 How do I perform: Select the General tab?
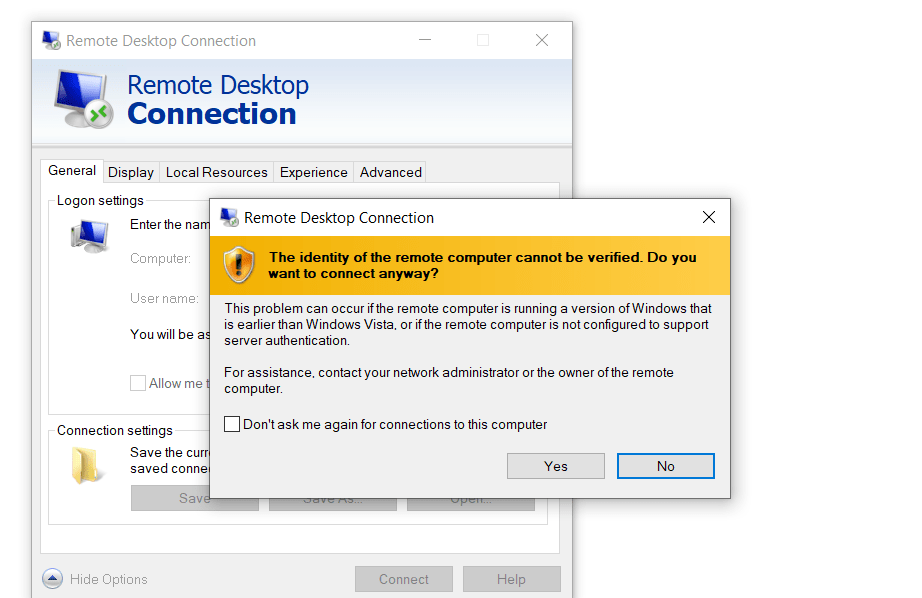tap(72, 171)
